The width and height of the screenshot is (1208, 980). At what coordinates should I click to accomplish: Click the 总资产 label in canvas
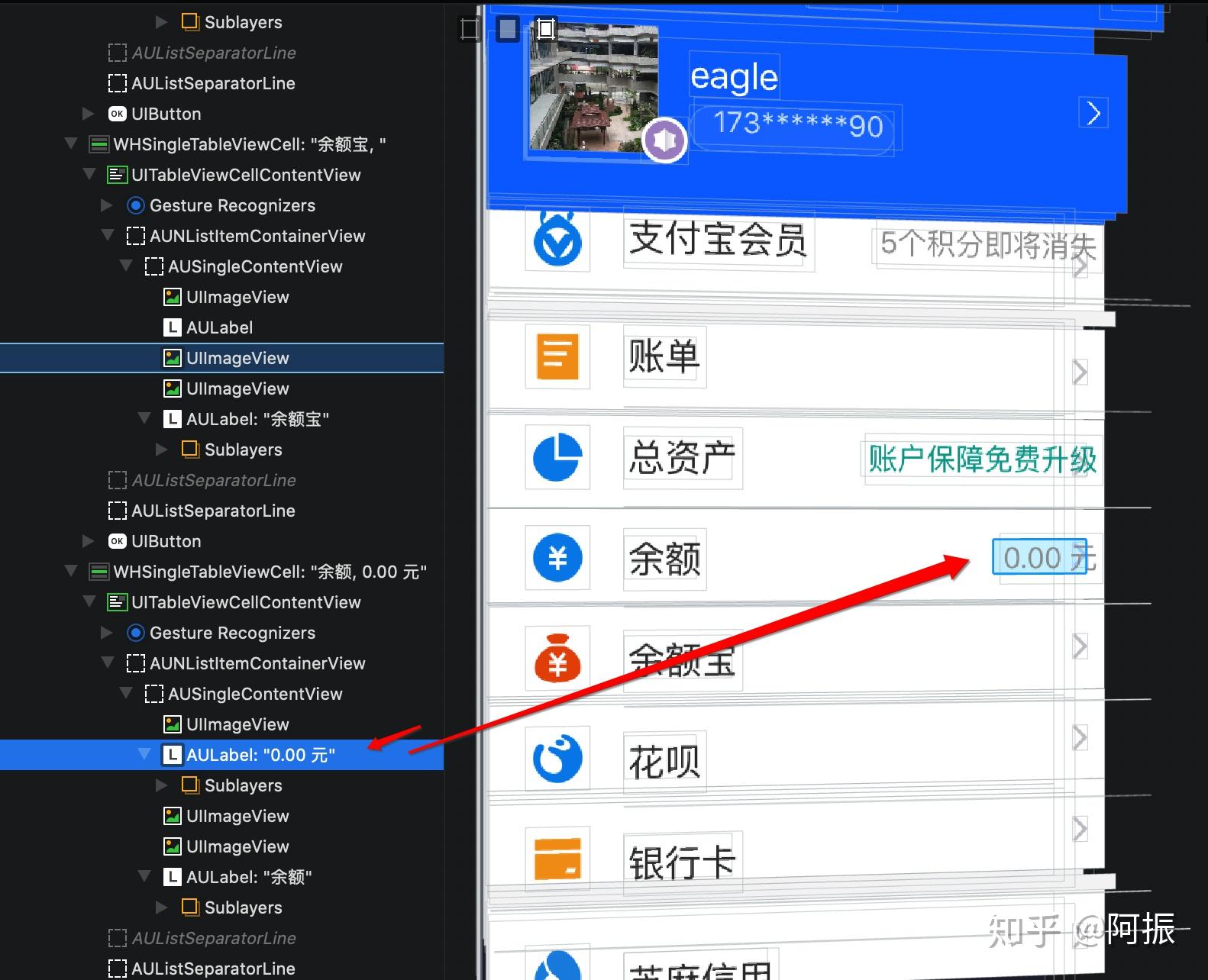pyautogui.click(x=681, y=458)
